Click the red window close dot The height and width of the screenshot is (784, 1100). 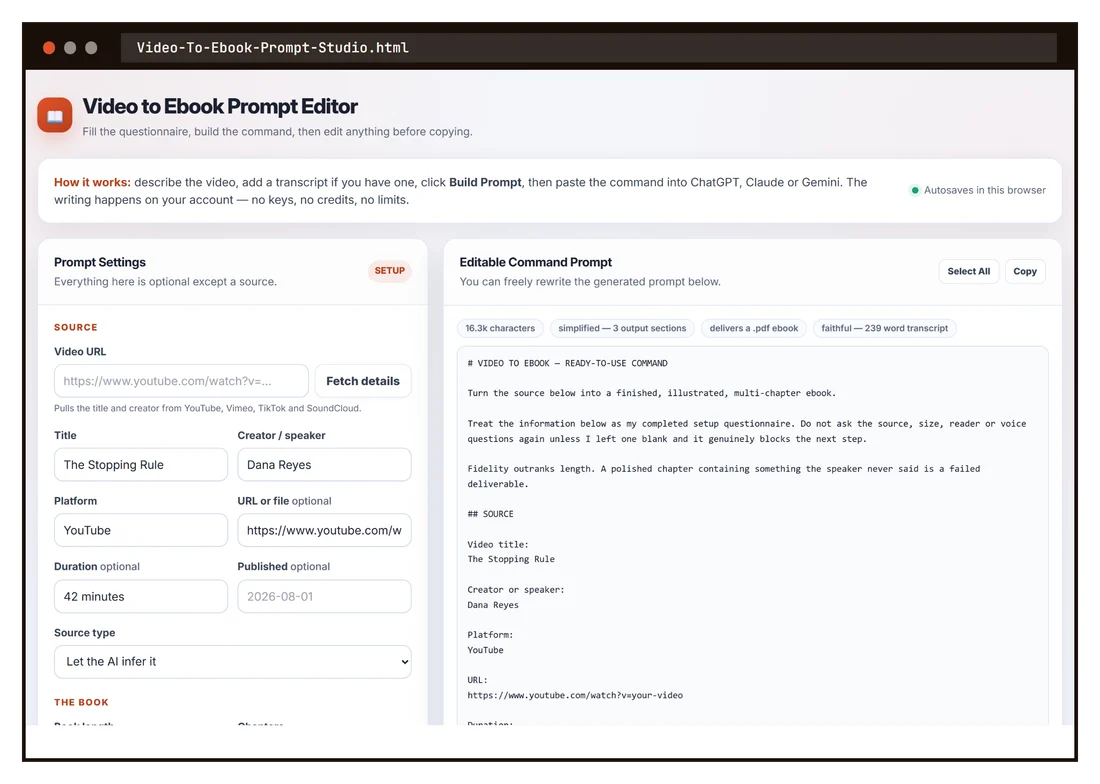pos(49,48)
